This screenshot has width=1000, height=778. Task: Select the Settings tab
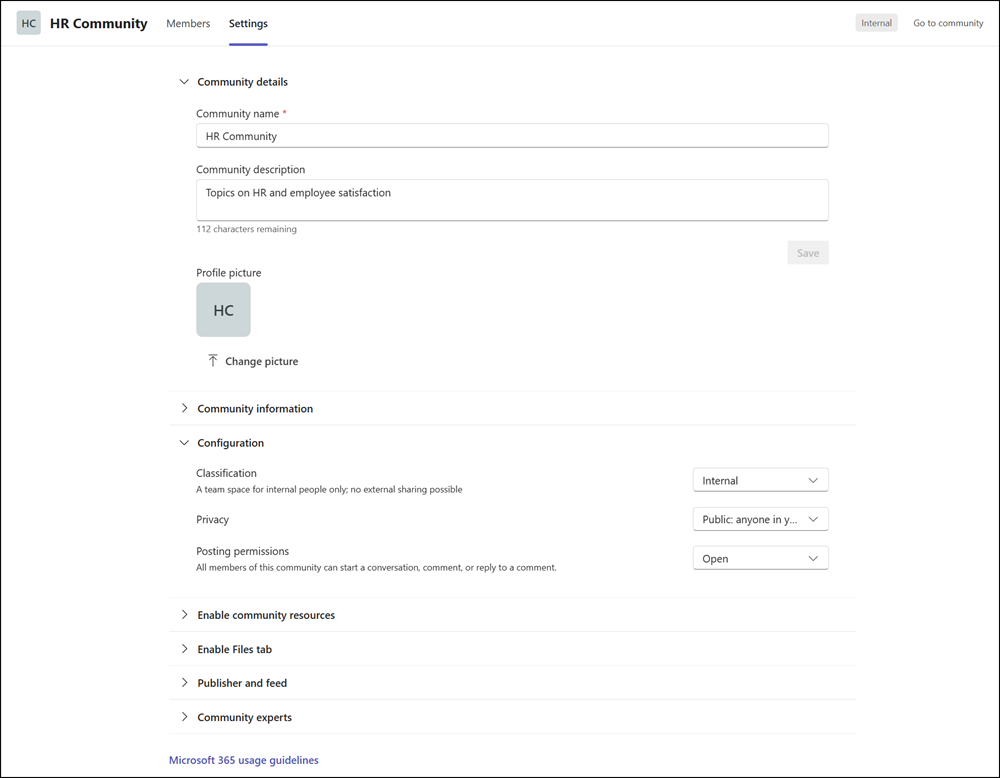248,23
